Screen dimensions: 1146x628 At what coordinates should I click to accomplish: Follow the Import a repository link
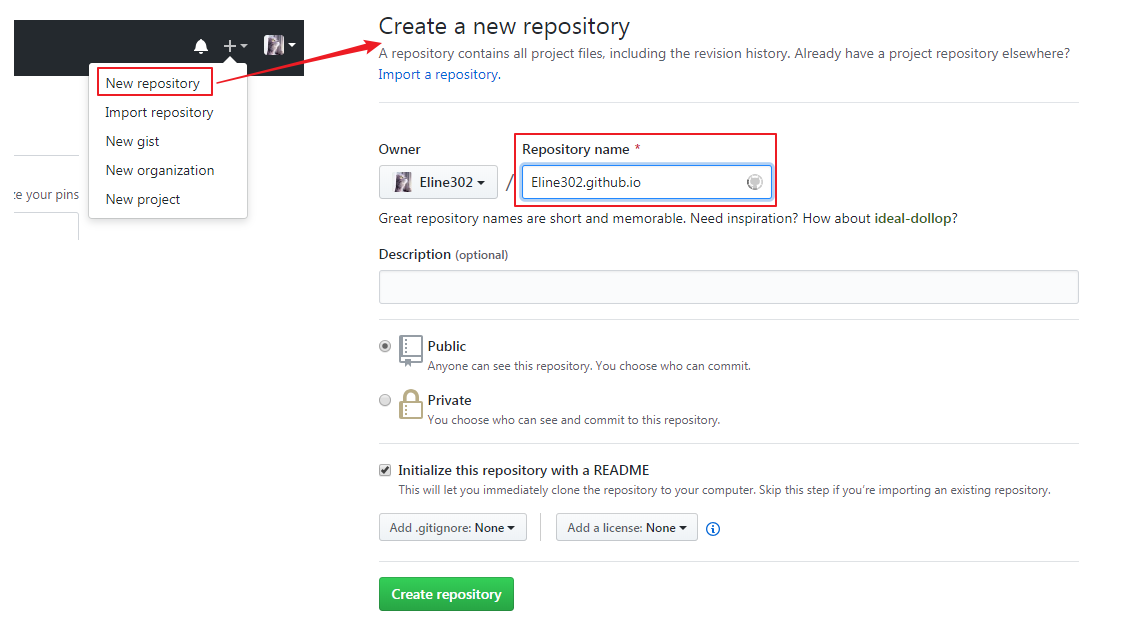[x=438, y=75]
